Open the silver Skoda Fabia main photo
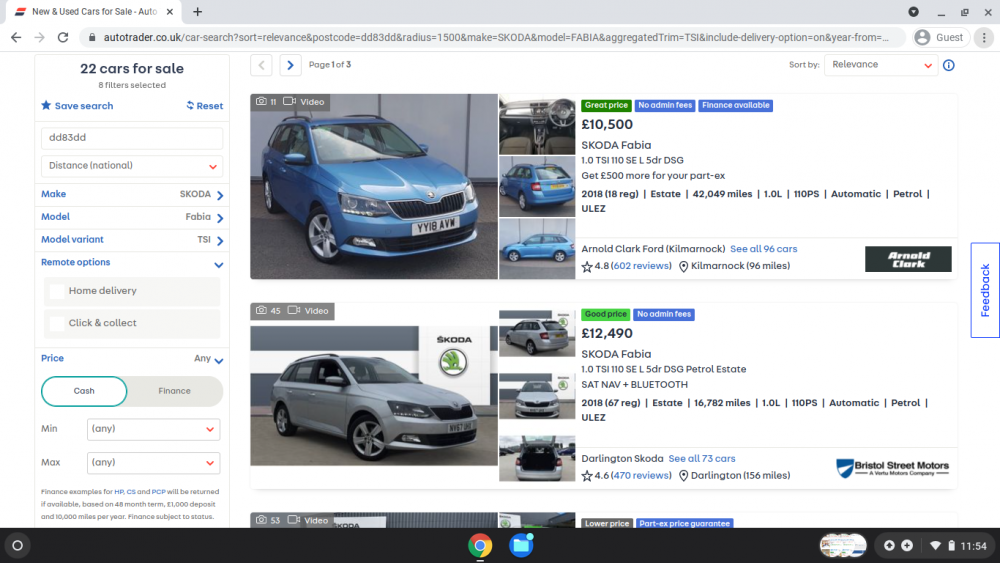 [374, 395]
